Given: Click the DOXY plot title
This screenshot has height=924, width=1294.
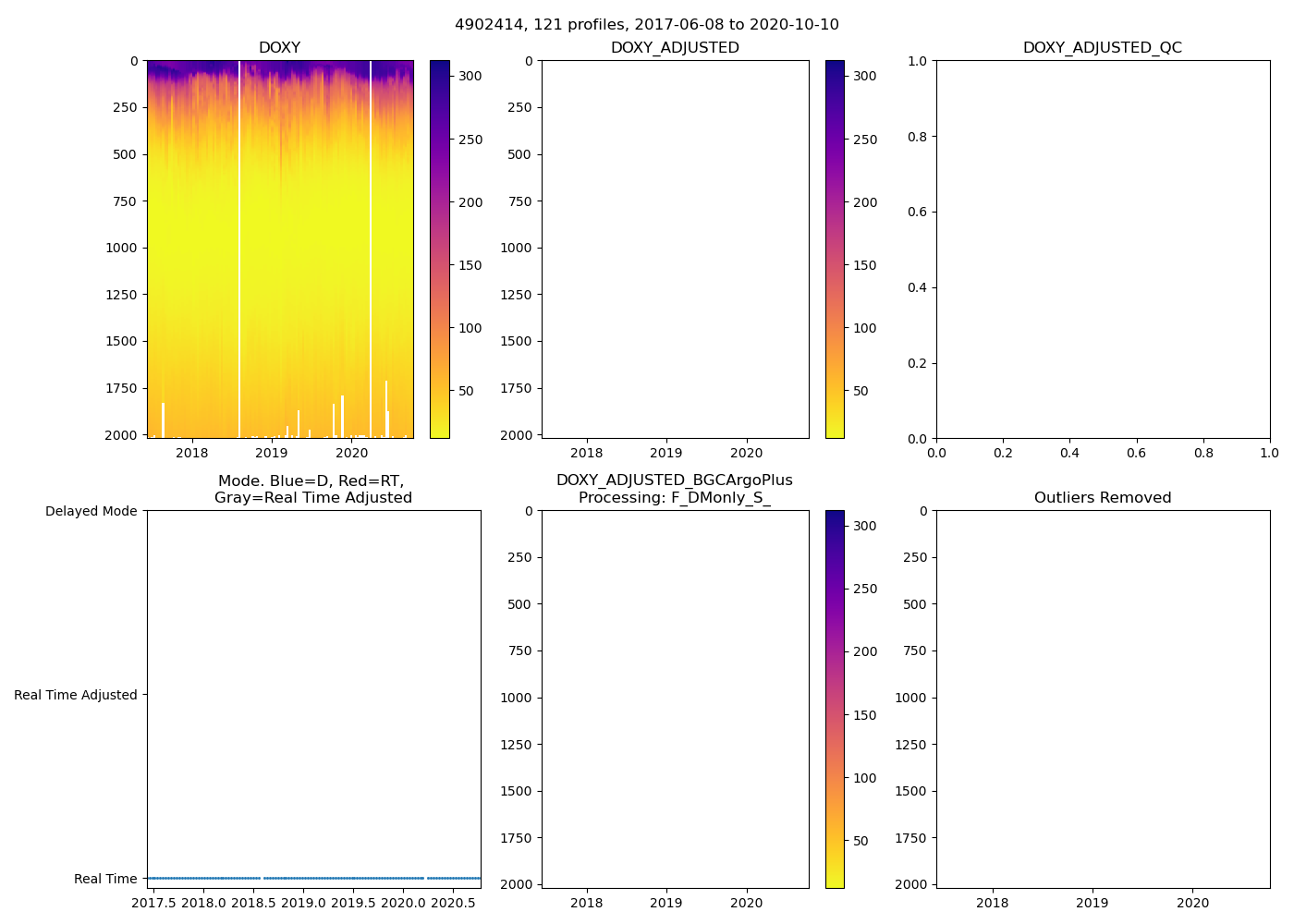Looking at the screenshot, I should click(x=279, y=48).
